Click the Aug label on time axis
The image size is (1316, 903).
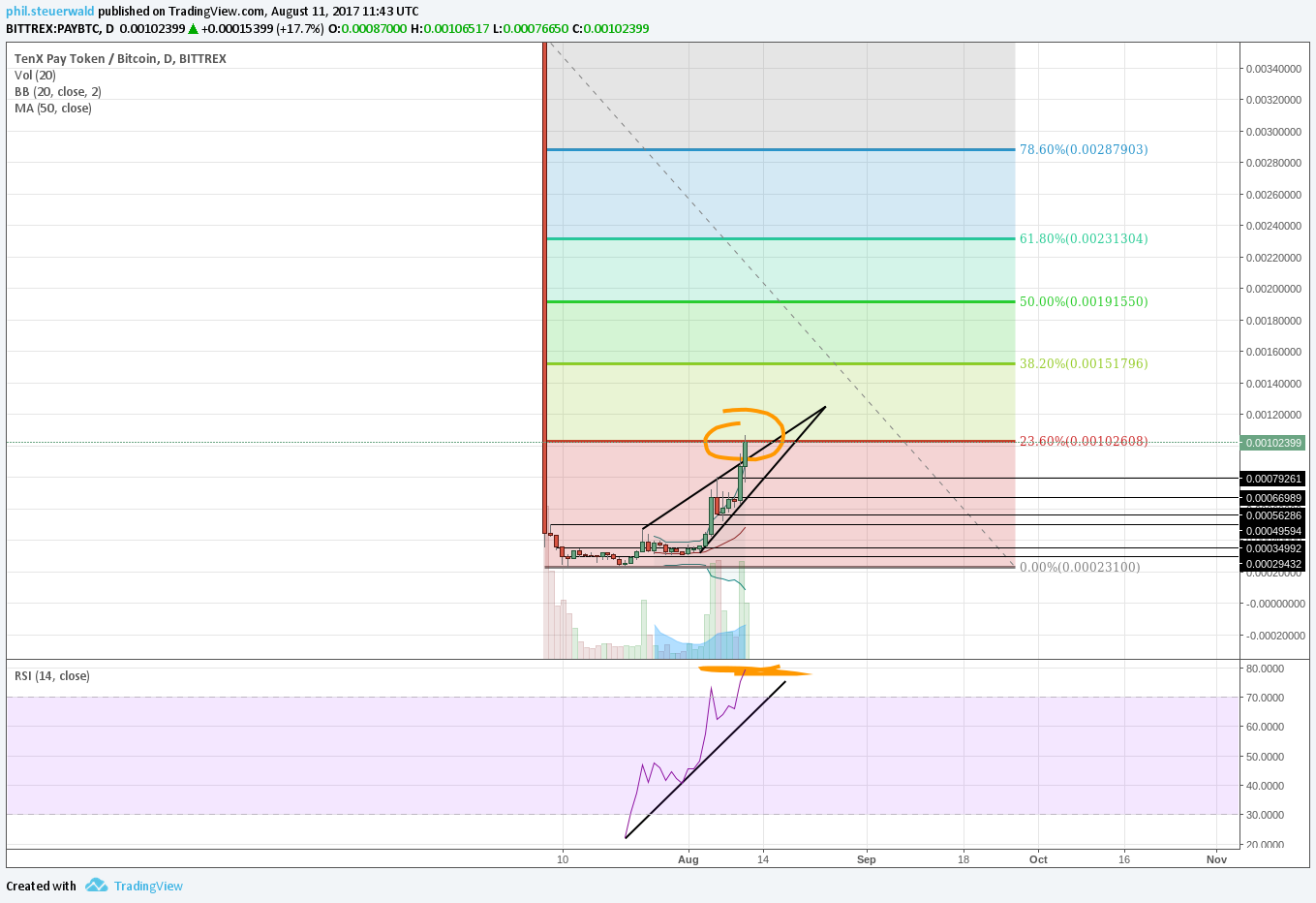pyautogui.click(x=689, y=859)
